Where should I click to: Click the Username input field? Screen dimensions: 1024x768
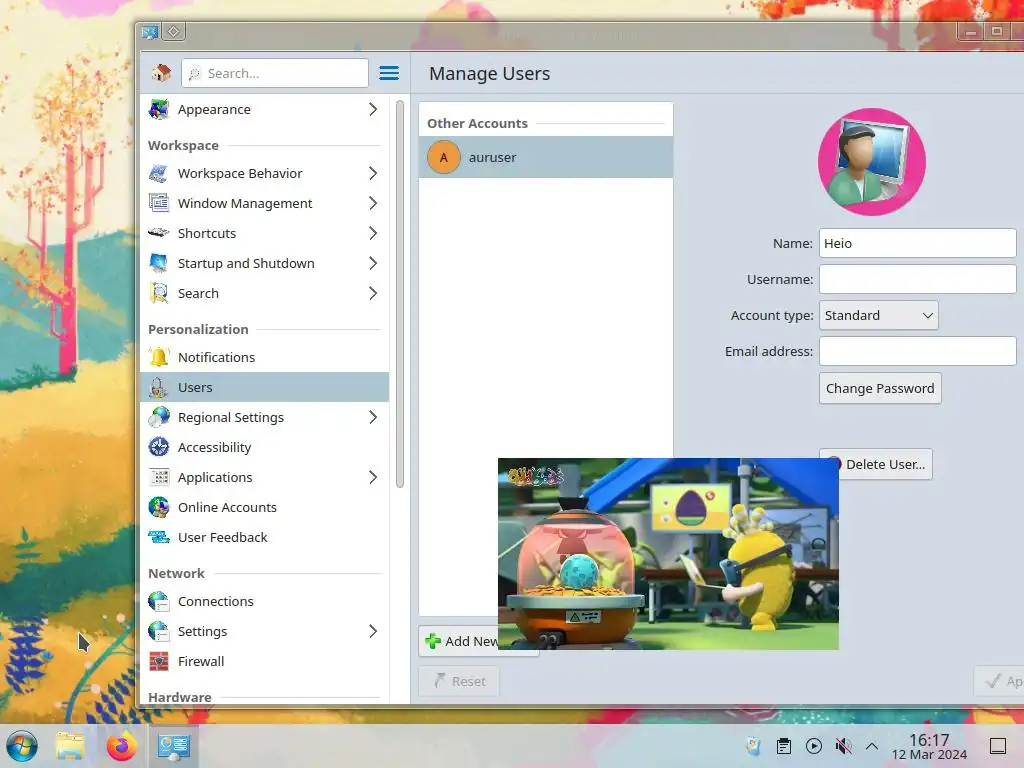[917, 279]
